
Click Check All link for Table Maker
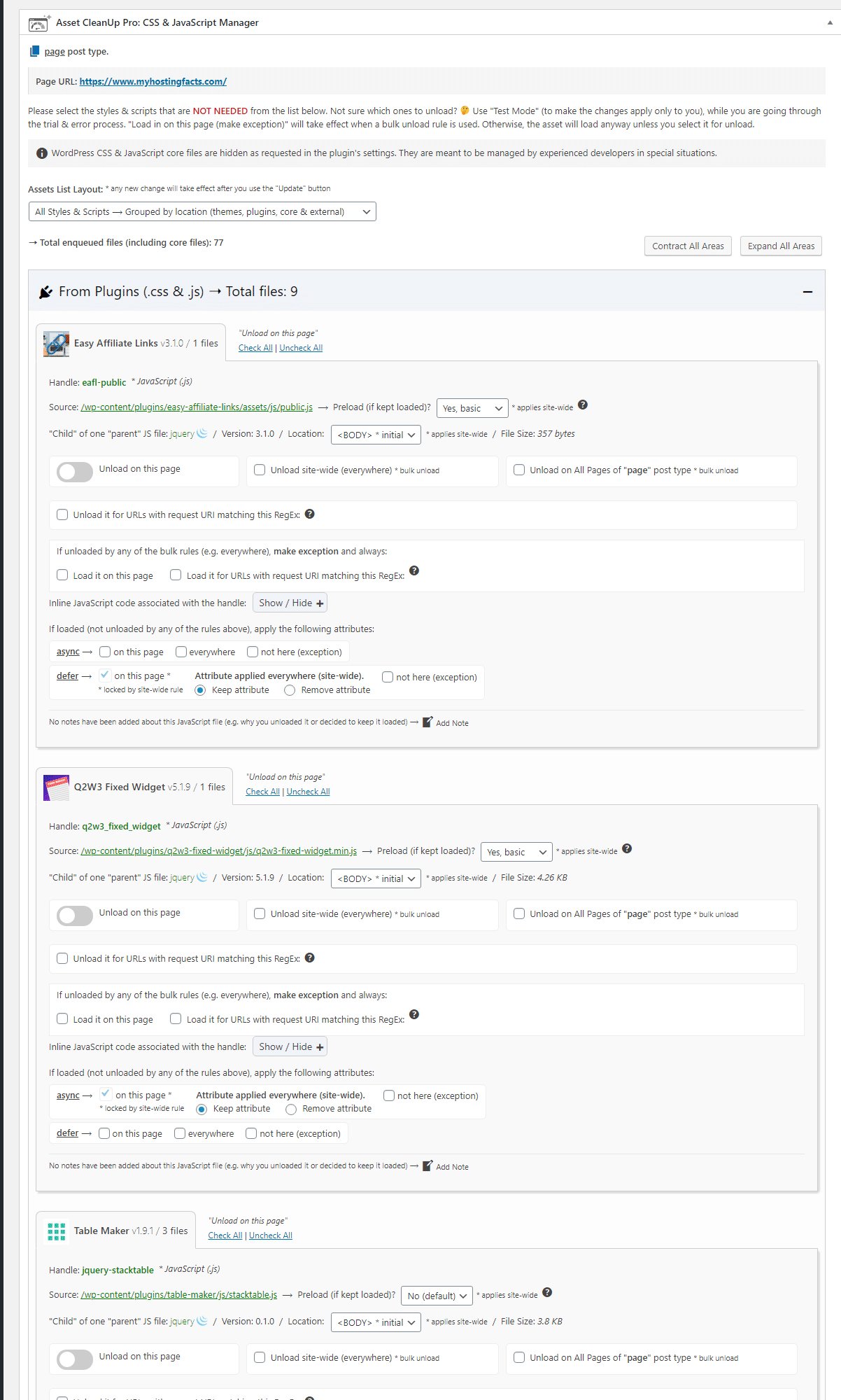click(x=225, y=1235)
